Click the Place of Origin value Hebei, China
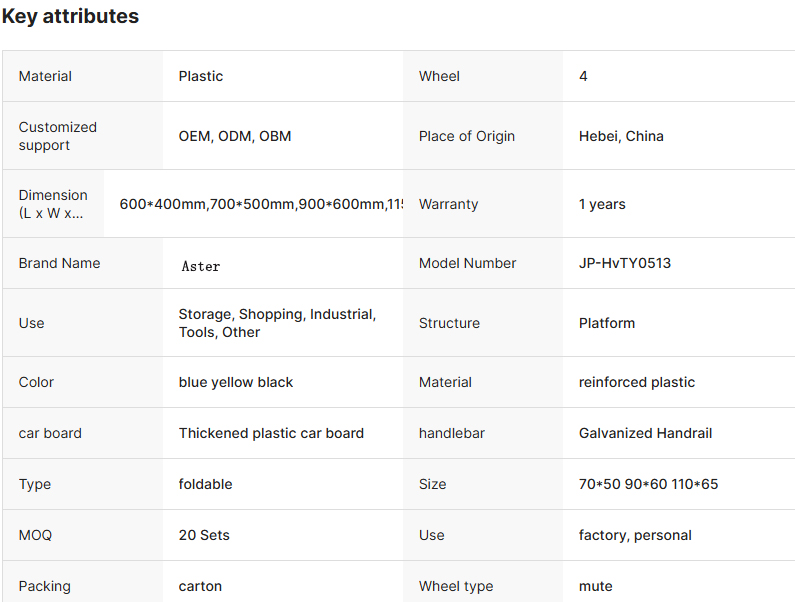Screen dimensions: 795x602 tap(621, 136)
